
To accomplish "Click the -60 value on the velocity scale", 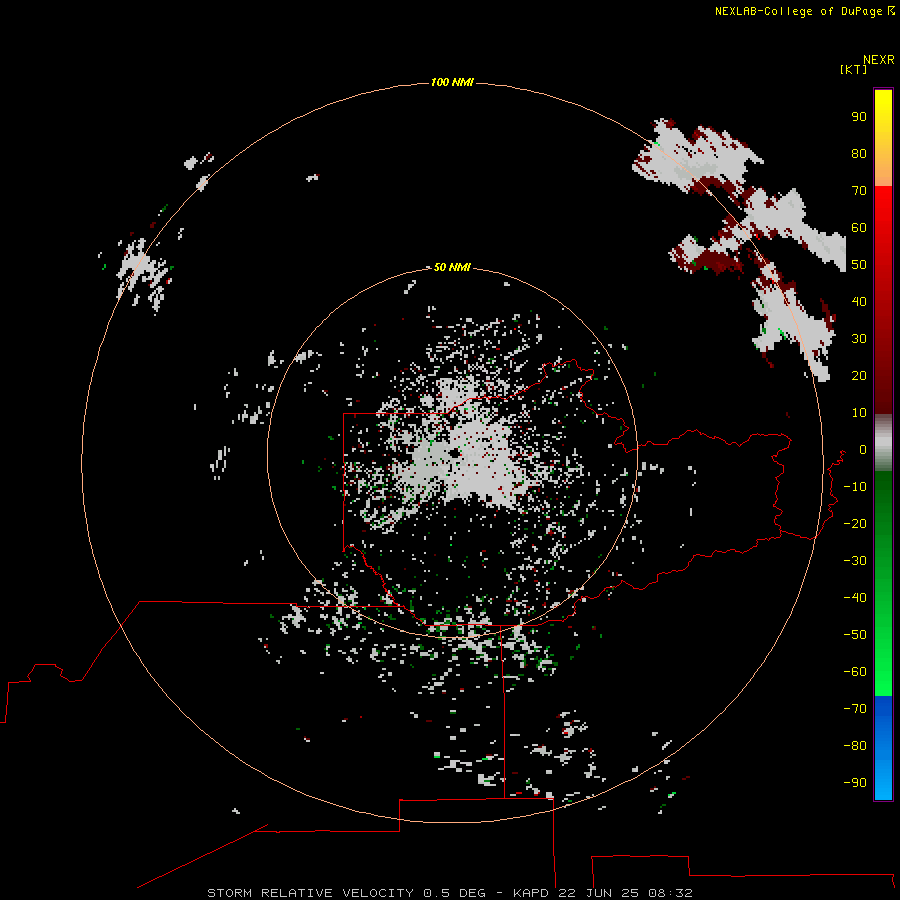I will tap(855, 672).
